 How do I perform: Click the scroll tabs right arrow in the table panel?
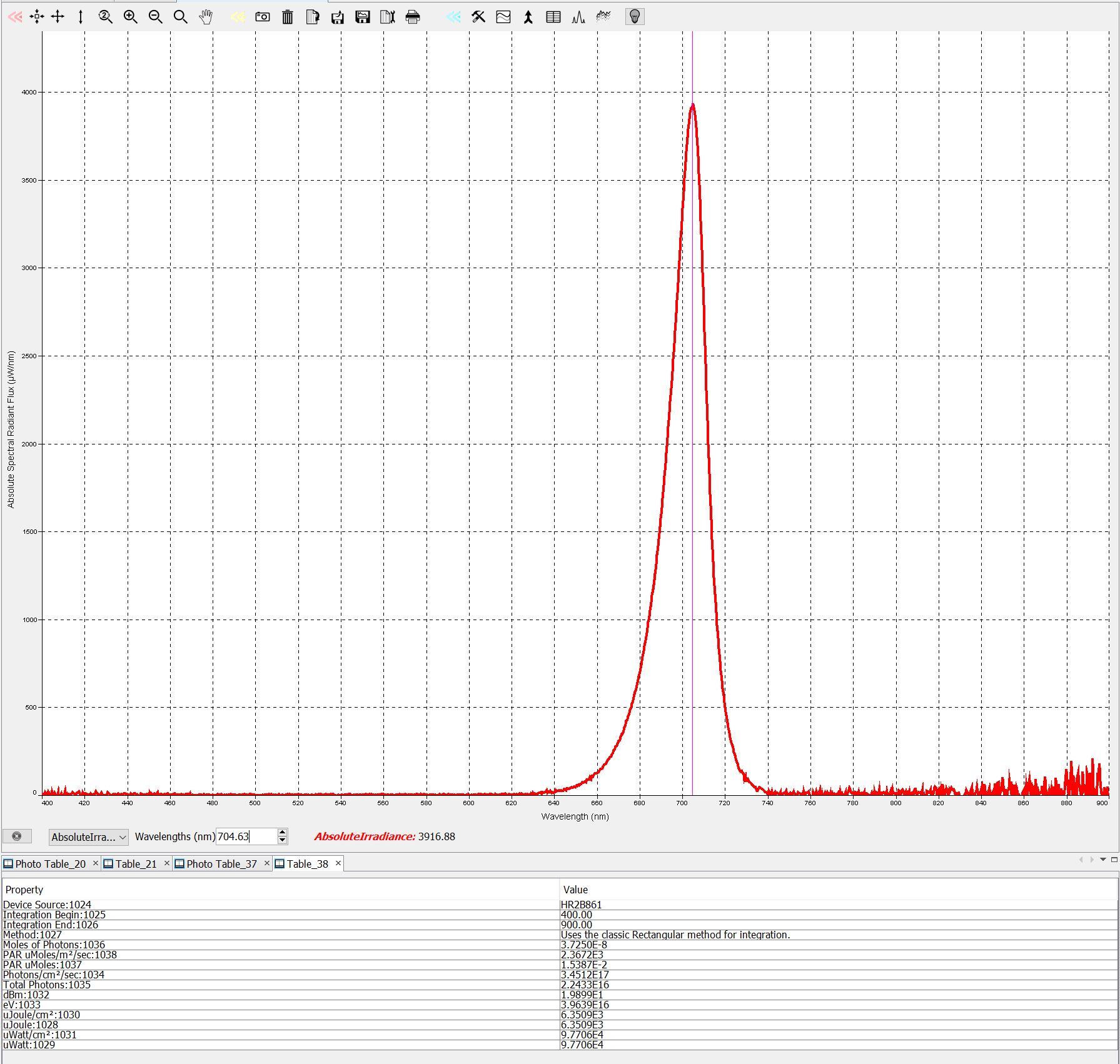pos(1092,860)
